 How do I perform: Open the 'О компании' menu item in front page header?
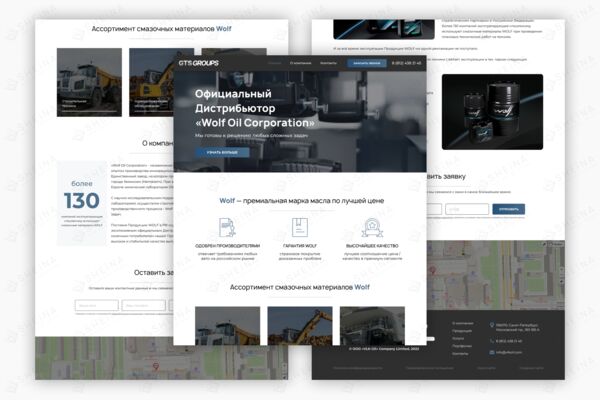coord(300,63)
